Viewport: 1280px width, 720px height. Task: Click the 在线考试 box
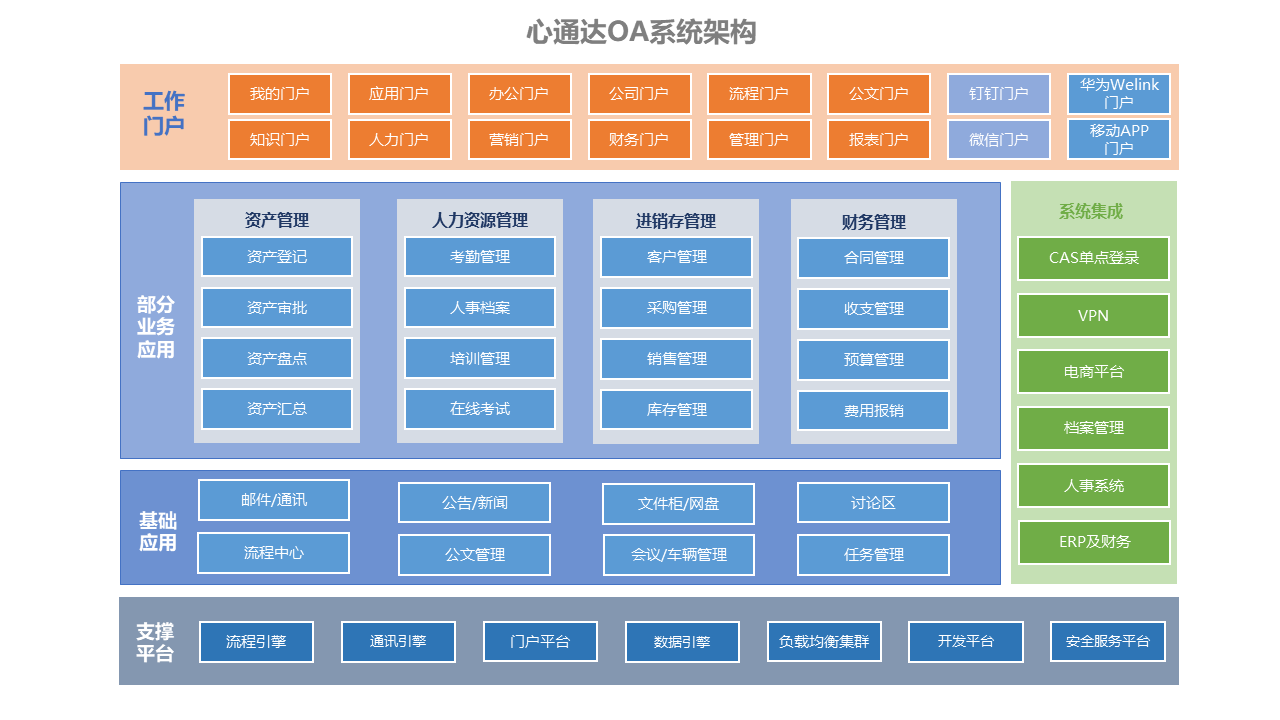480,409
